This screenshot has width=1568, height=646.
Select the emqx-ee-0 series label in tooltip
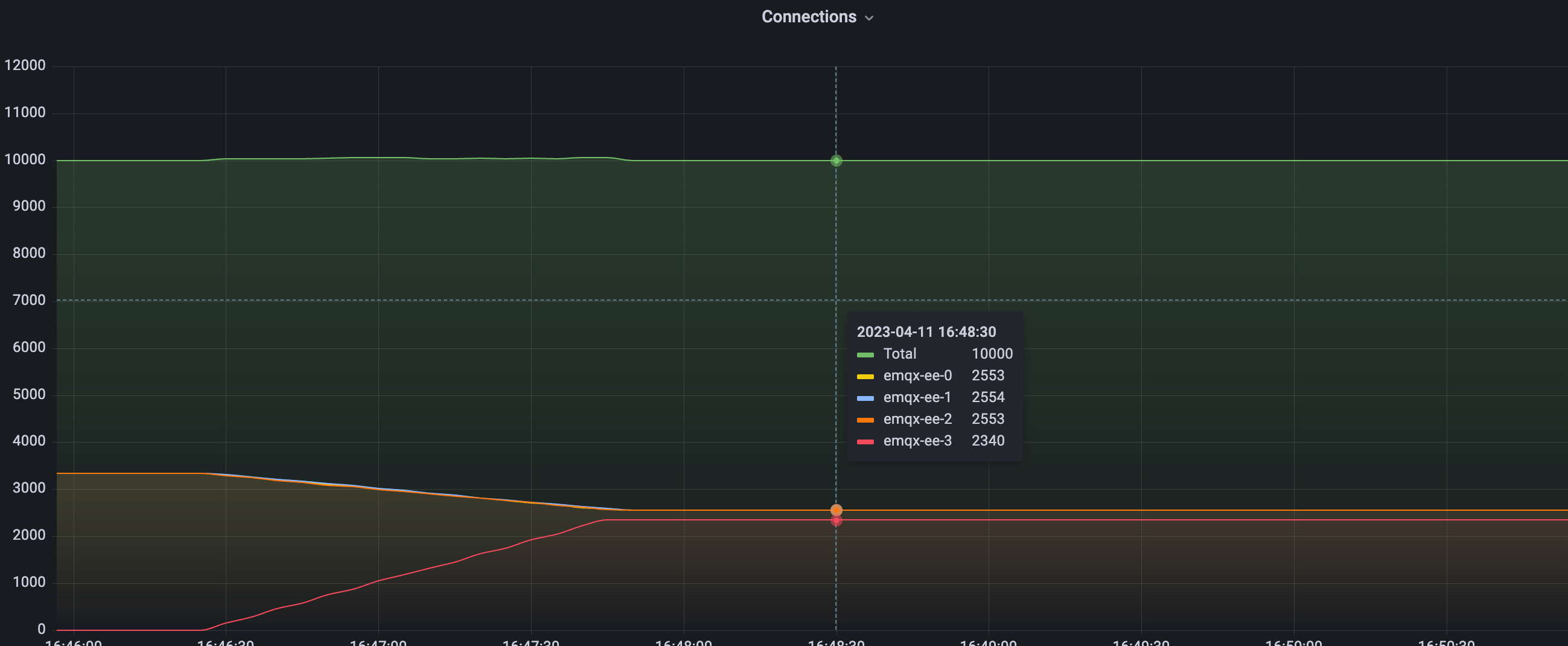[x=917, y=376]
